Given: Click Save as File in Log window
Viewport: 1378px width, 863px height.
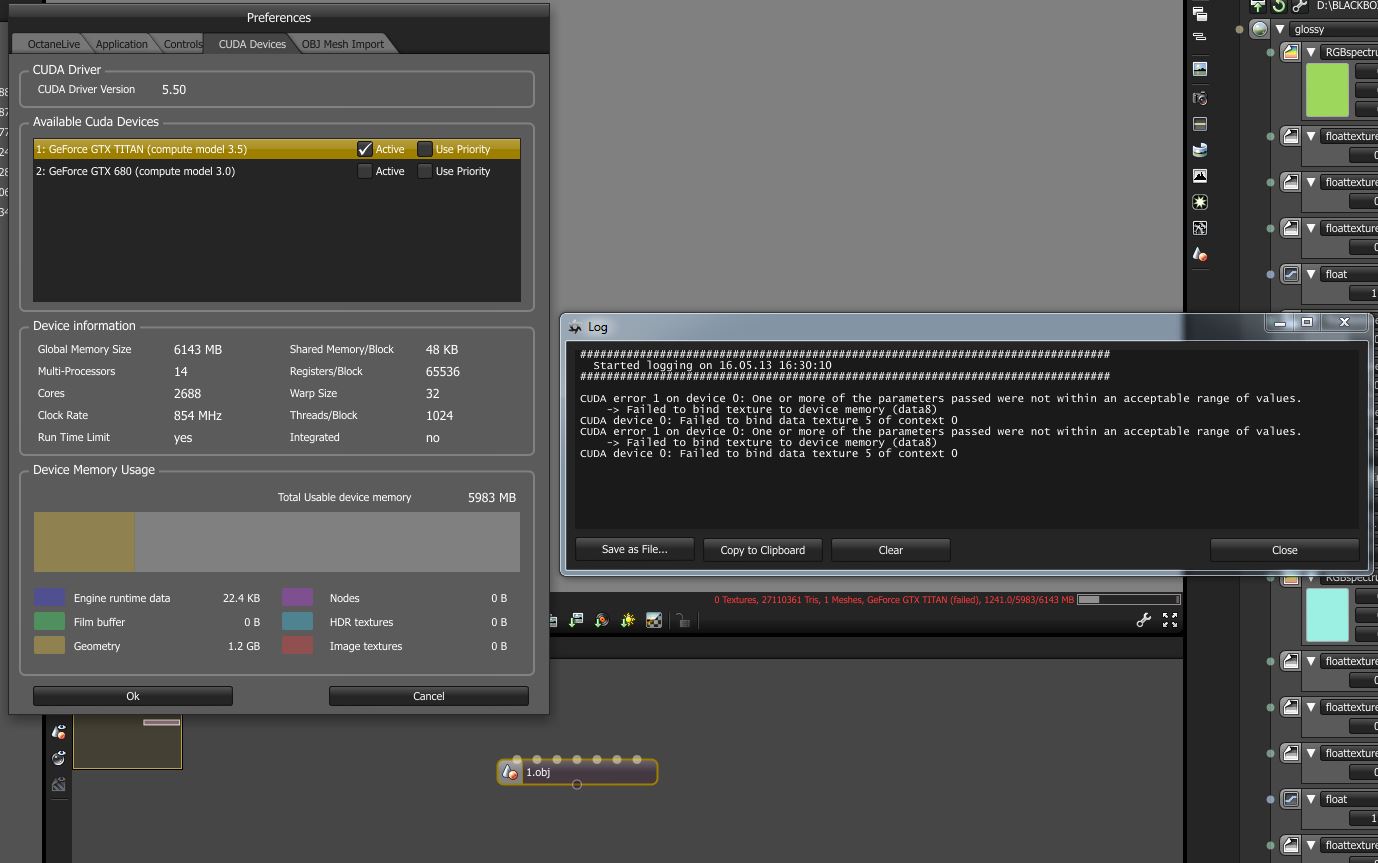Looking at the screenshot, I should 634,550.
